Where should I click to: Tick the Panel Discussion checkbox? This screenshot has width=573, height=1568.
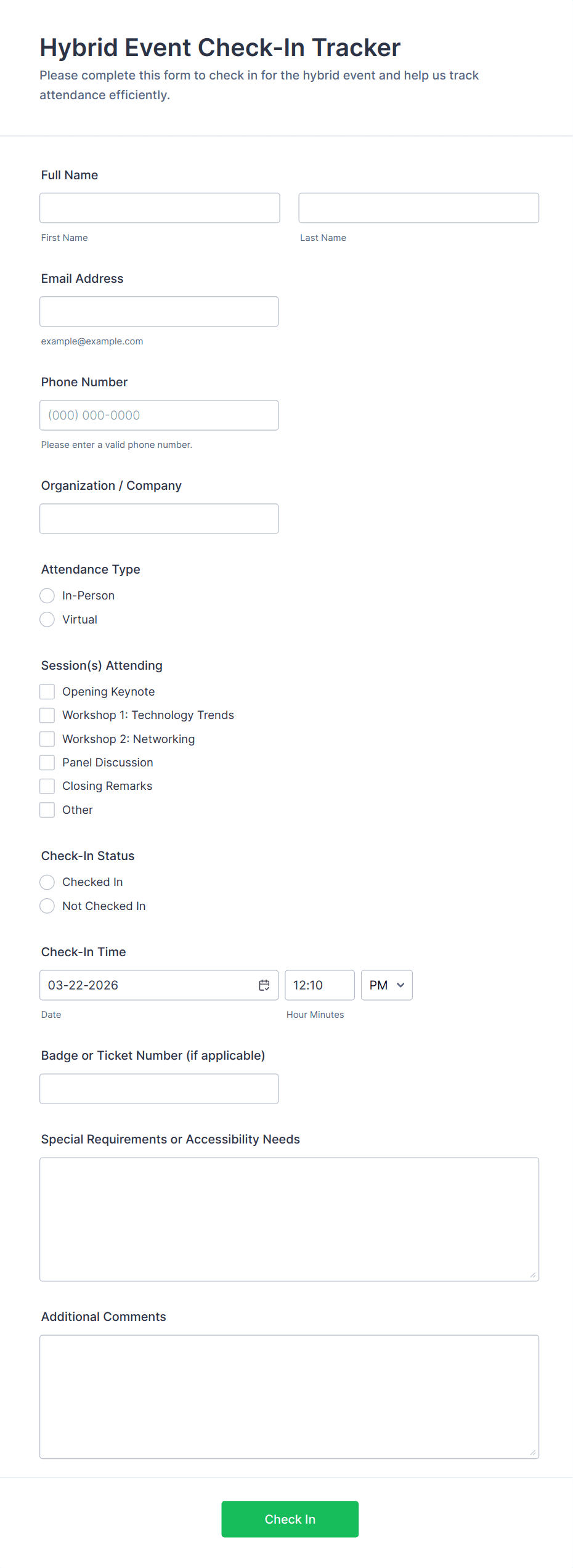click(x=47, y=763)
